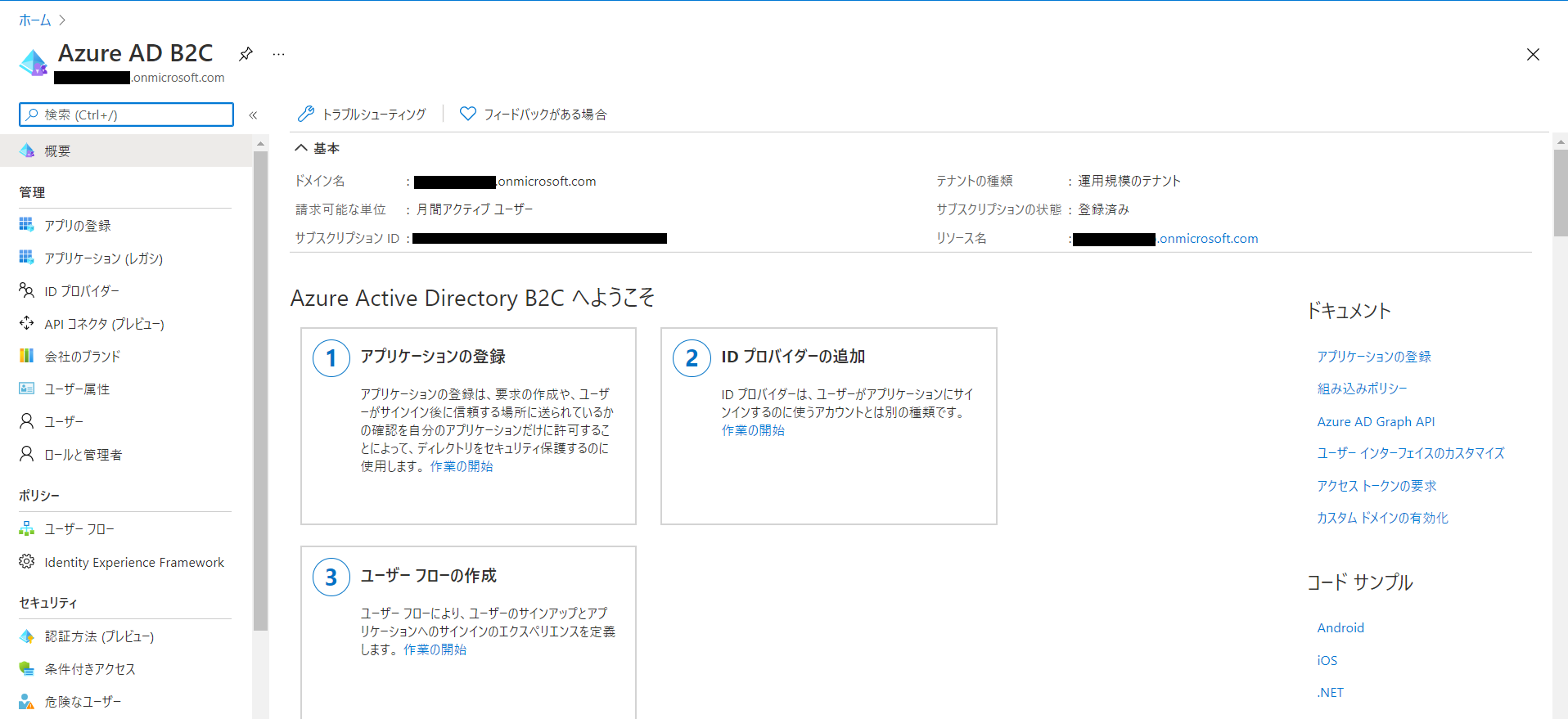The width and height of the screenshot is (1568, 719).
Task: Select the 登録済み subscription status value
Action: [x=1103, y=209]
